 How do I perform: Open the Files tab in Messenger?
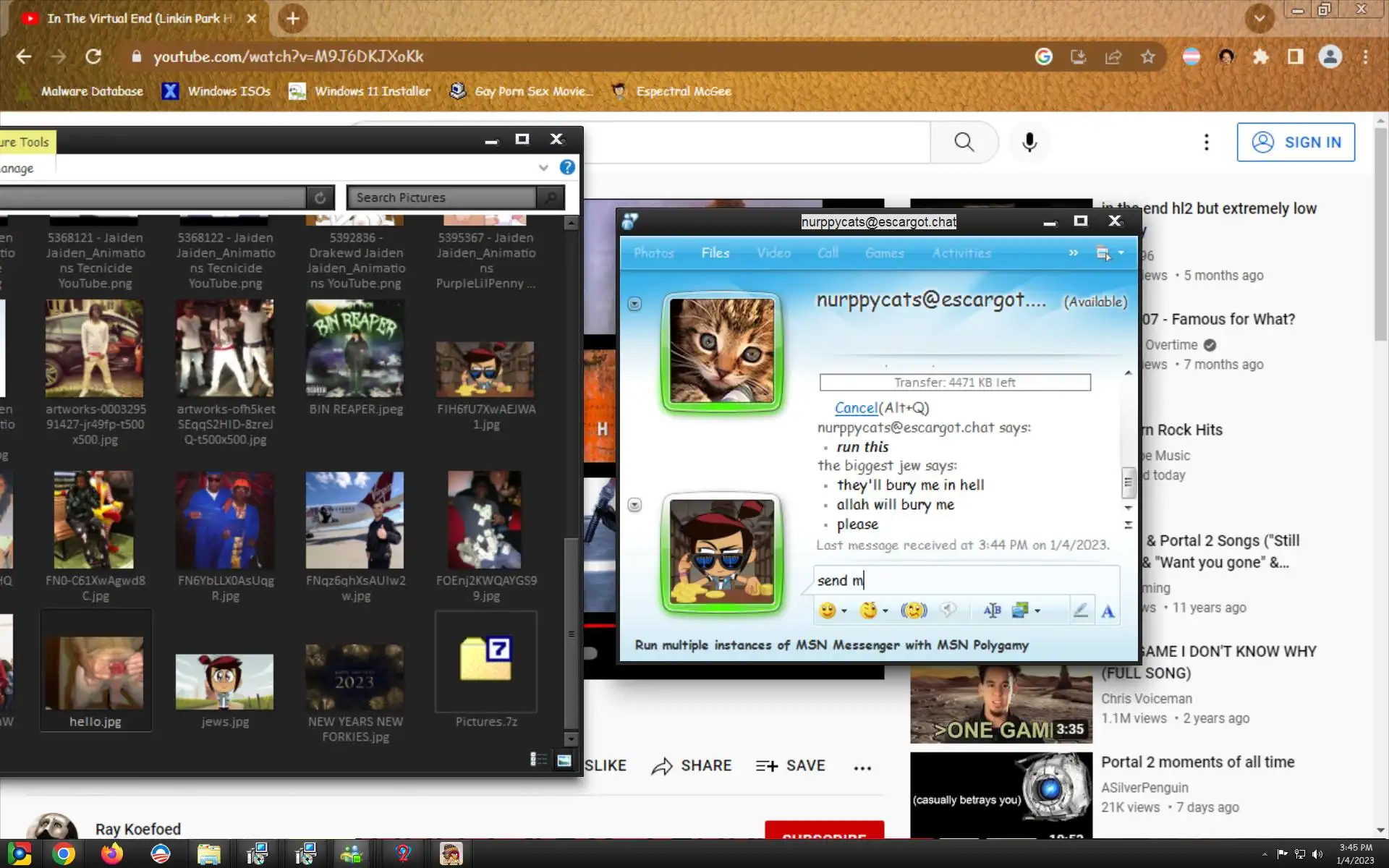[x=715, y=253]
